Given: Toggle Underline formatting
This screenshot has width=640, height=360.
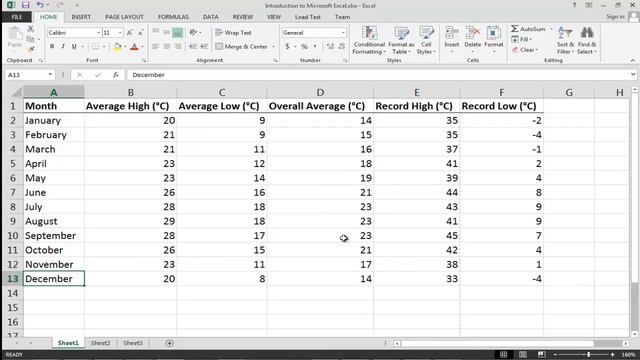Looking at the screenshot, I should [x=74, y=47].
